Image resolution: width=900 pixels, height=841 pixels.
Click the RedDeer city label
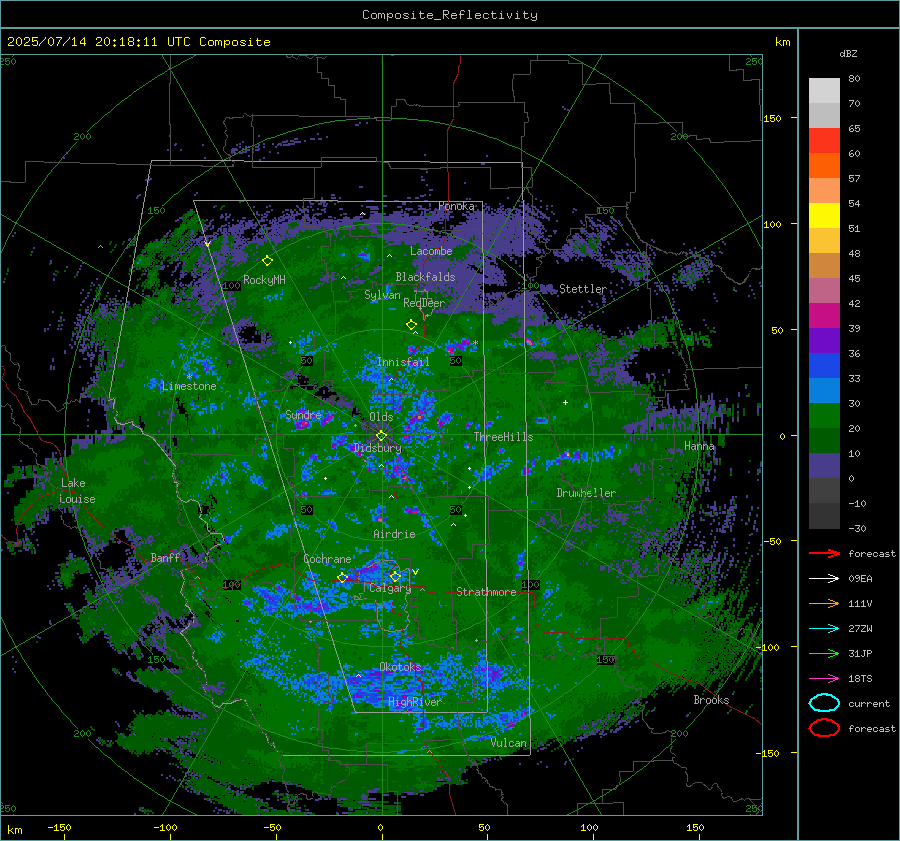424,303
